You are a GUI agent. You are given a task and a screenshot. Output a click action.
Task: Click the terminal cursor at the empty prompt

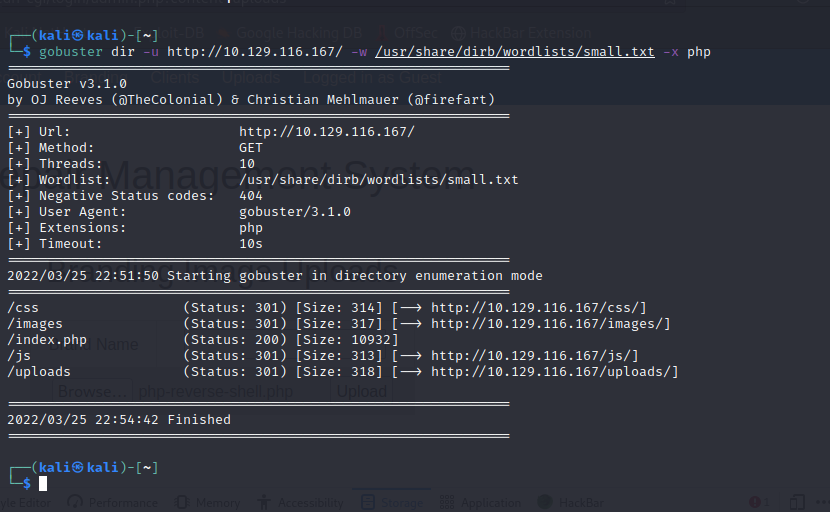[x=43, y=484]
